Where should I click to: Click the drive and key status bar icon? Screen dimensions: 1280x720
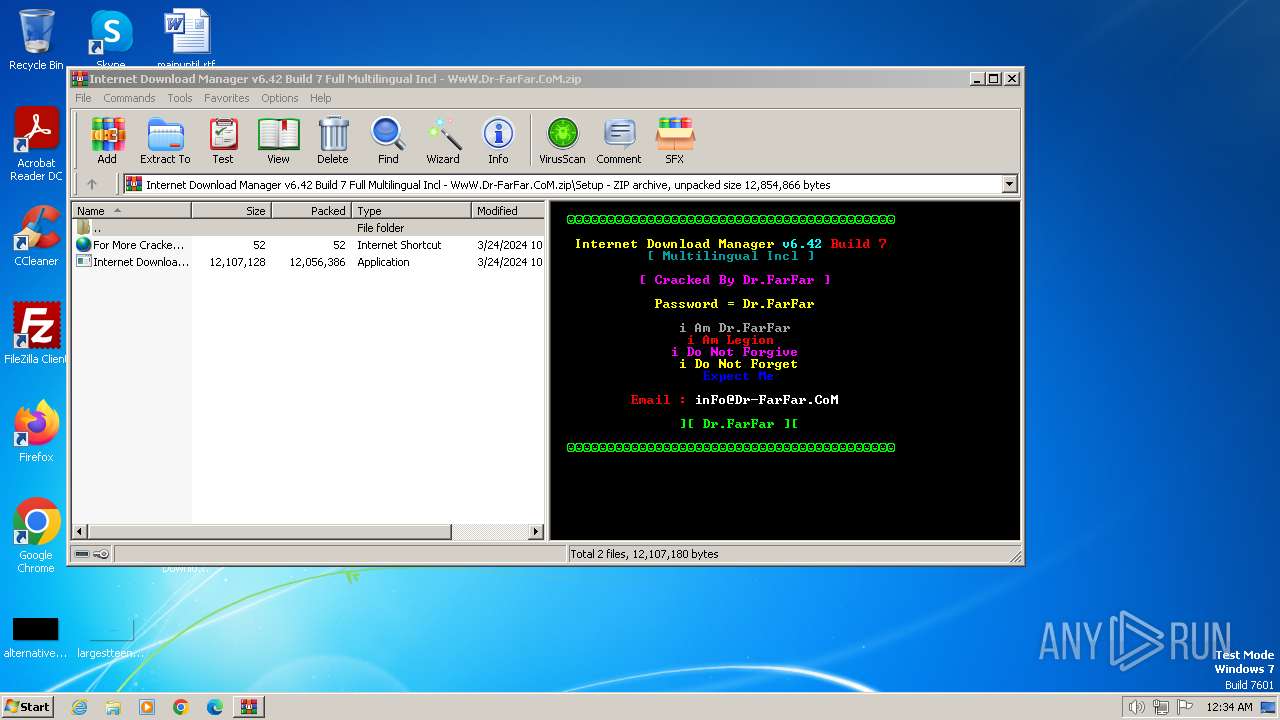(x=92, y=554)
